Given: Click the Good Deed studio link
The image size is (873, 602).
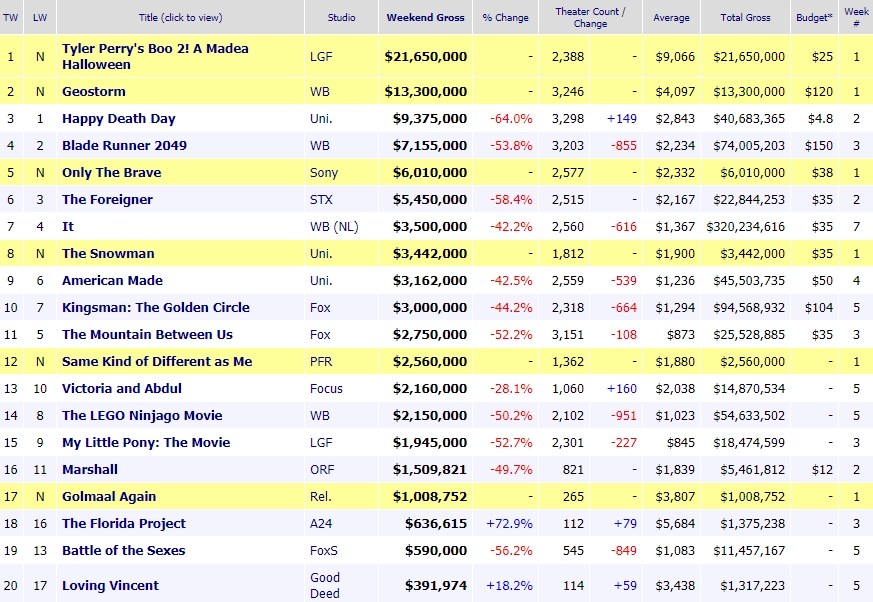Looking at the screenshot, I should tap(325, 585).
